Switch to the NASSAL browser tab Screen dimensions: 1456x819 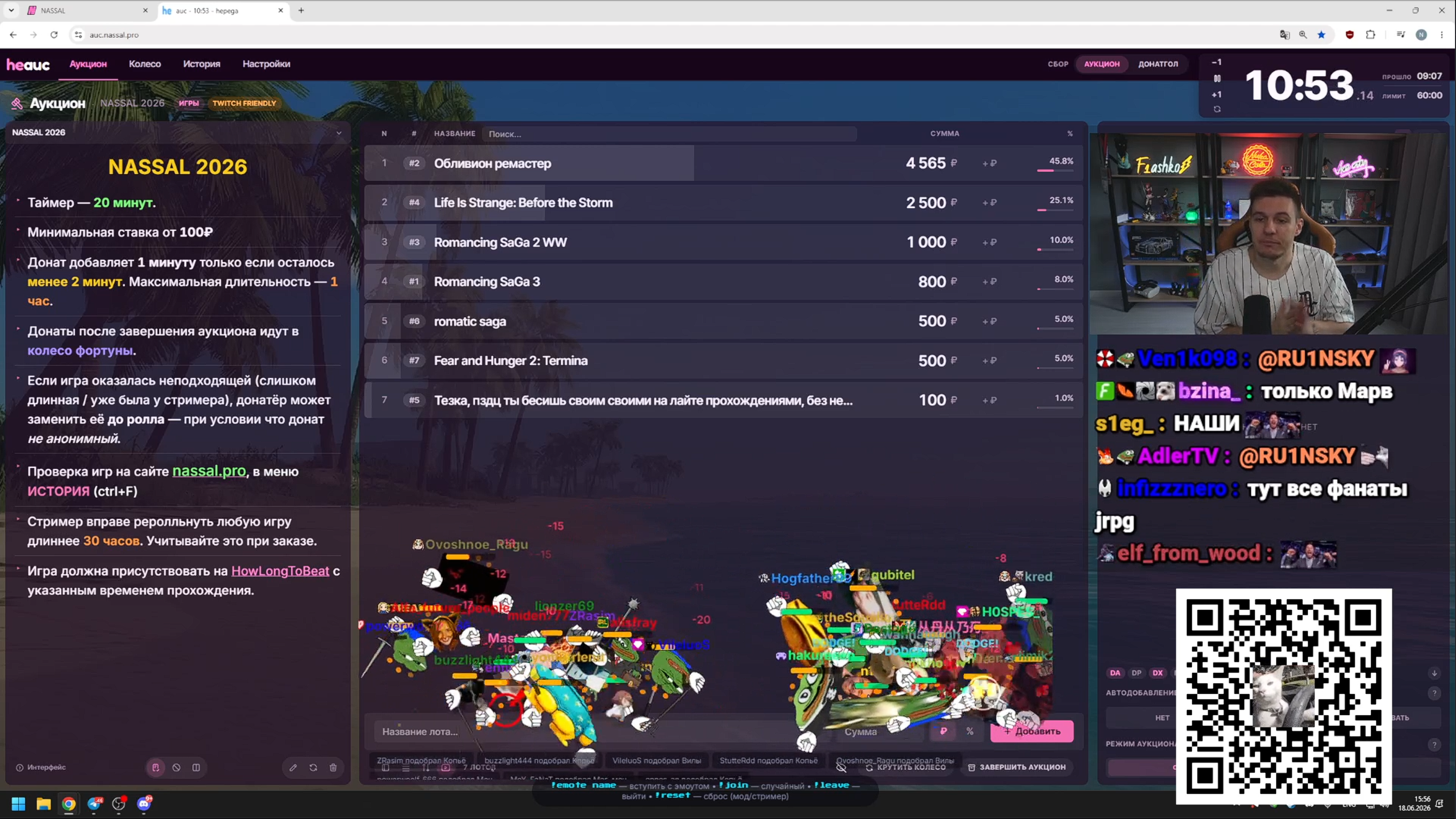point(85,10)
